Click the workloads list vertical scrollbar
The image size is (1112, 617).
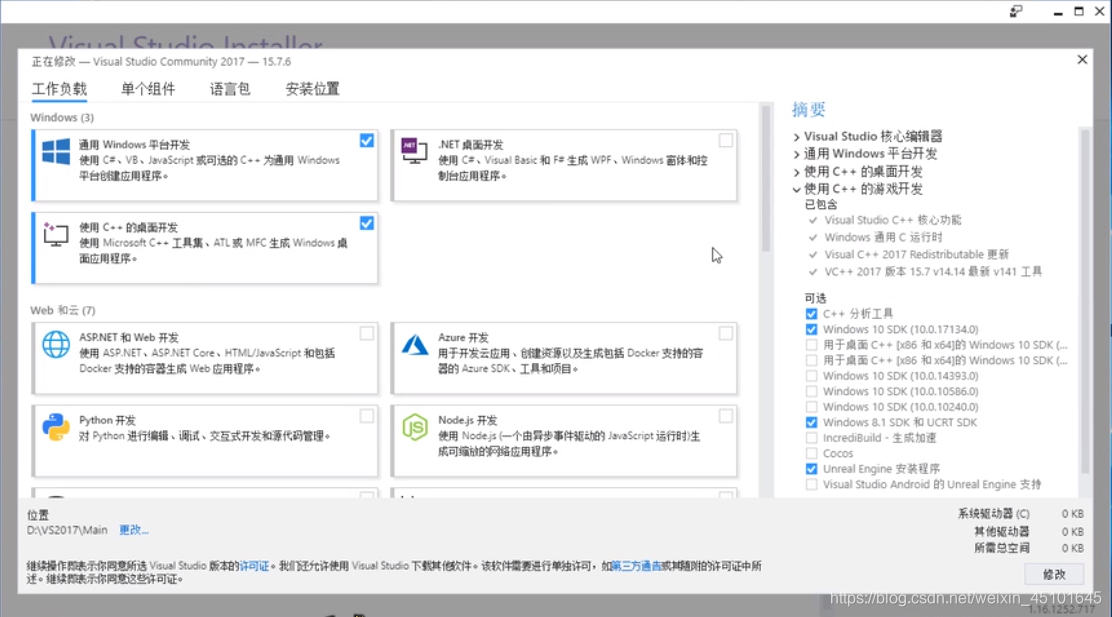765,178
